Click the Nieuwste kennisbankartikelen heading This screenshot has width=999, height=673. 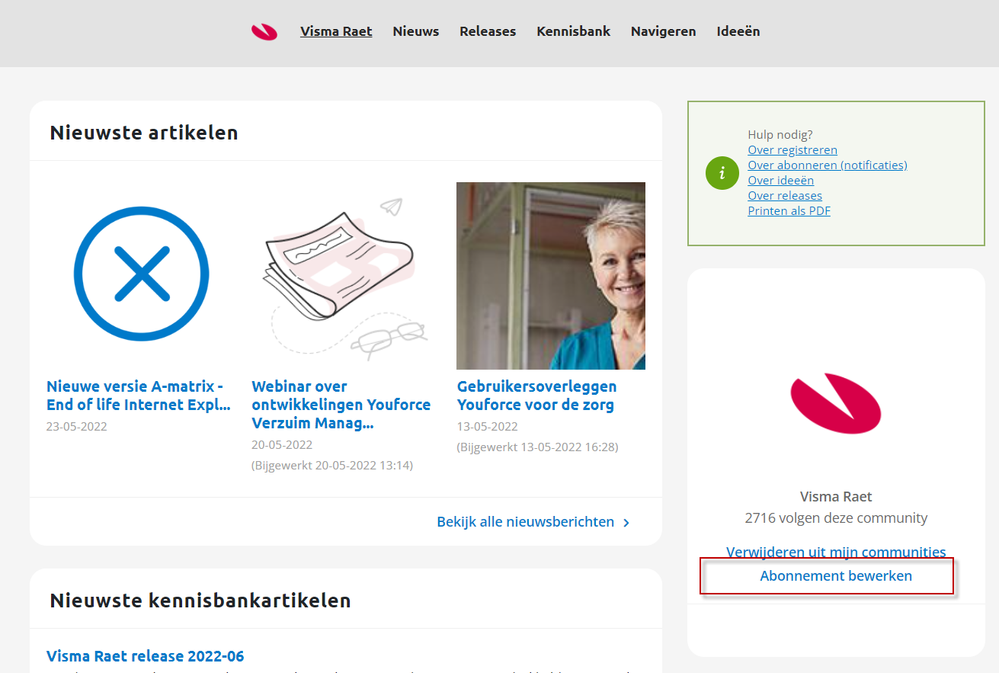[200, 600]
